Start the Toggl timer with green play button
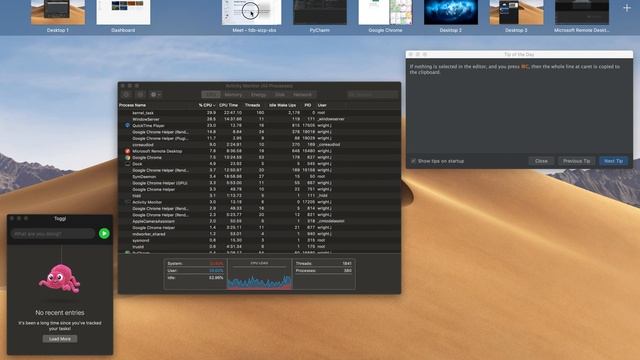This screenshot has width=640, height=360. click(x=104, y=233)
